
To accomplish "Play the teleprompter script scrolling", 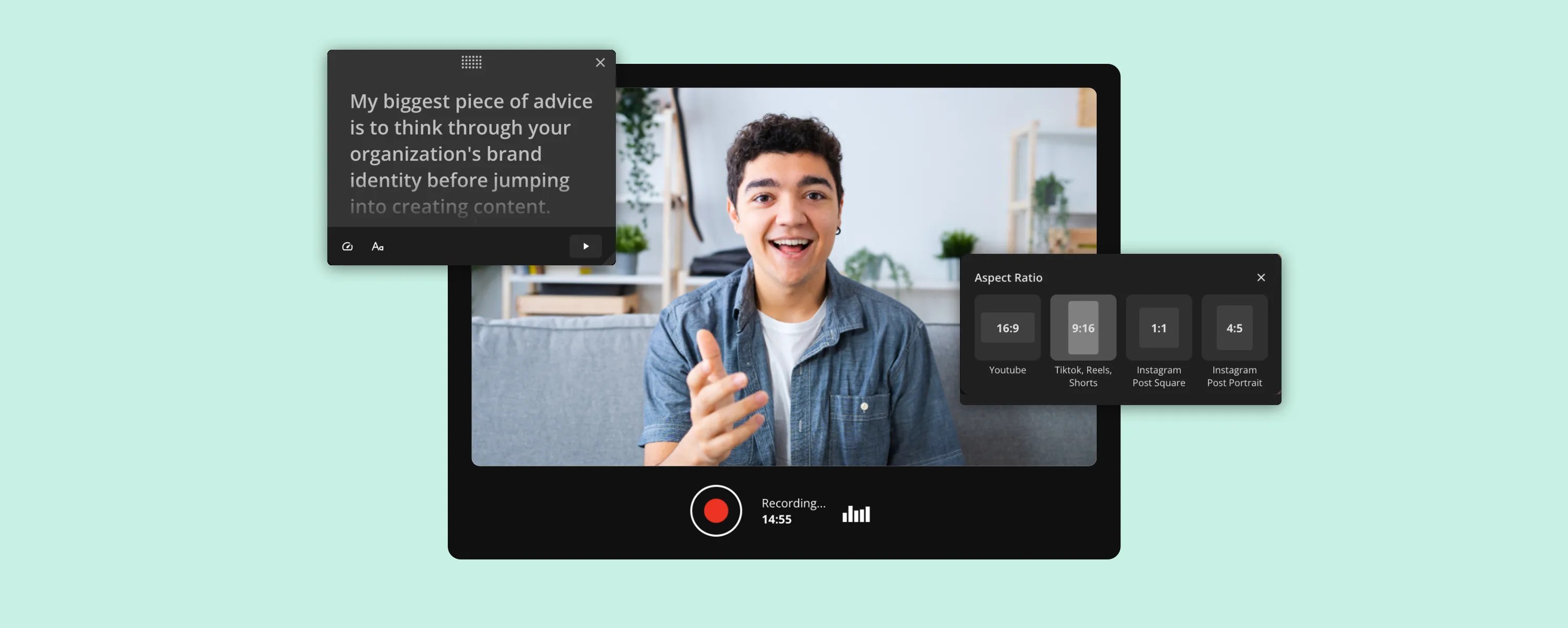I will pyautogui.click(x=585, y=246).
